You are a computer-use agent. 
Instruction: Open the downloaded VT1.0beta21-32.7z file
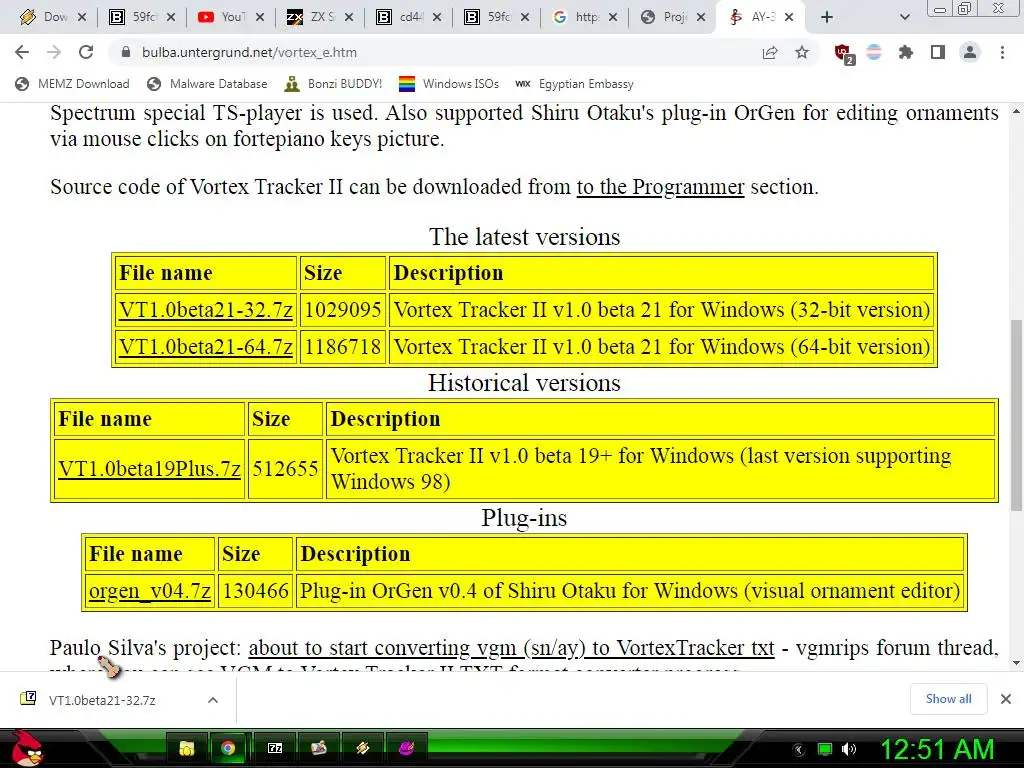pyautogui.click(x=102, y=700)
